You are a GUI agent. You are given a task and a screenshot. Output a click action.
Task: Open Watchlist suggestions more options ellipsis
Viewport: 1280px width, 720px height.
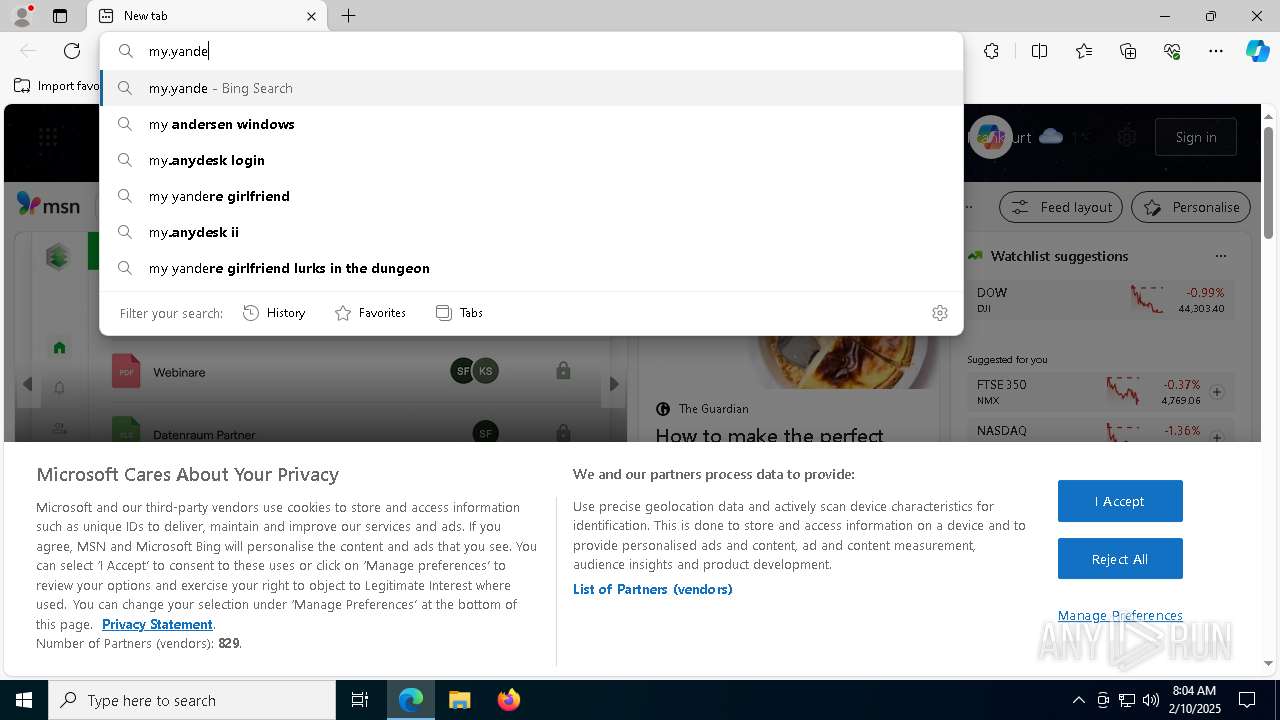[x=1220, y=256]
